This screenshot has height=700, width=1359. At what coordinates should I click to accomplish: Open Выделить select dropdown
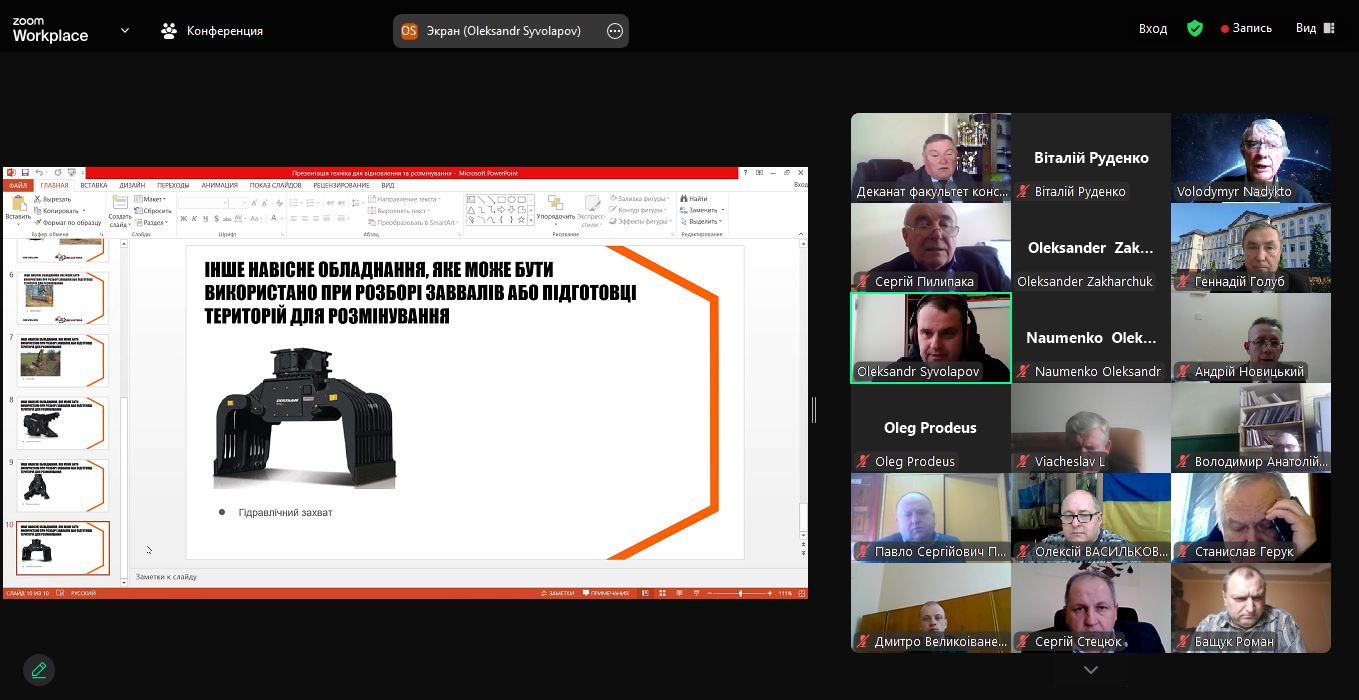[700, 221]
